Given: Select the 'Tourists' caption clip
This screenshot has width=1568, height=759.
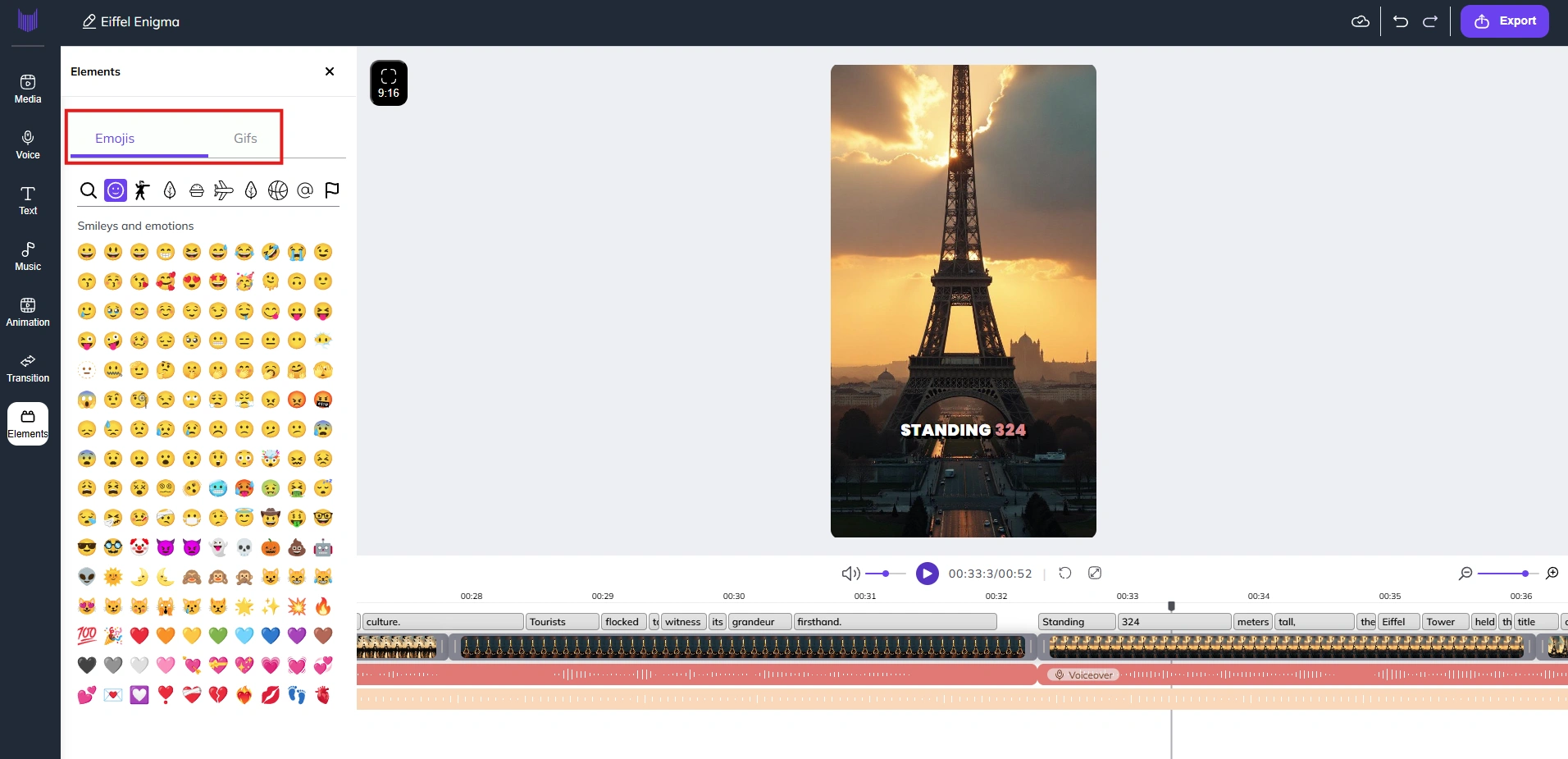Looking at the screenshot, I should [563, 622].
